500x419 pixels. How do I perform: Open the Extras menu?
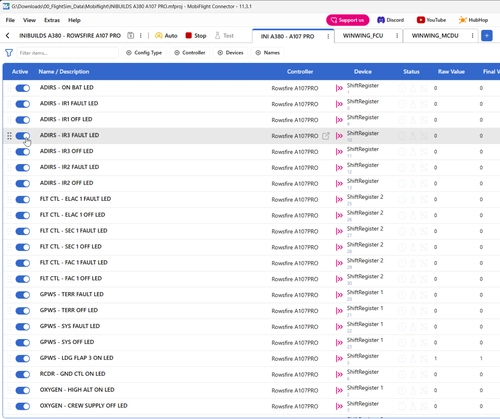coord(52,20)
